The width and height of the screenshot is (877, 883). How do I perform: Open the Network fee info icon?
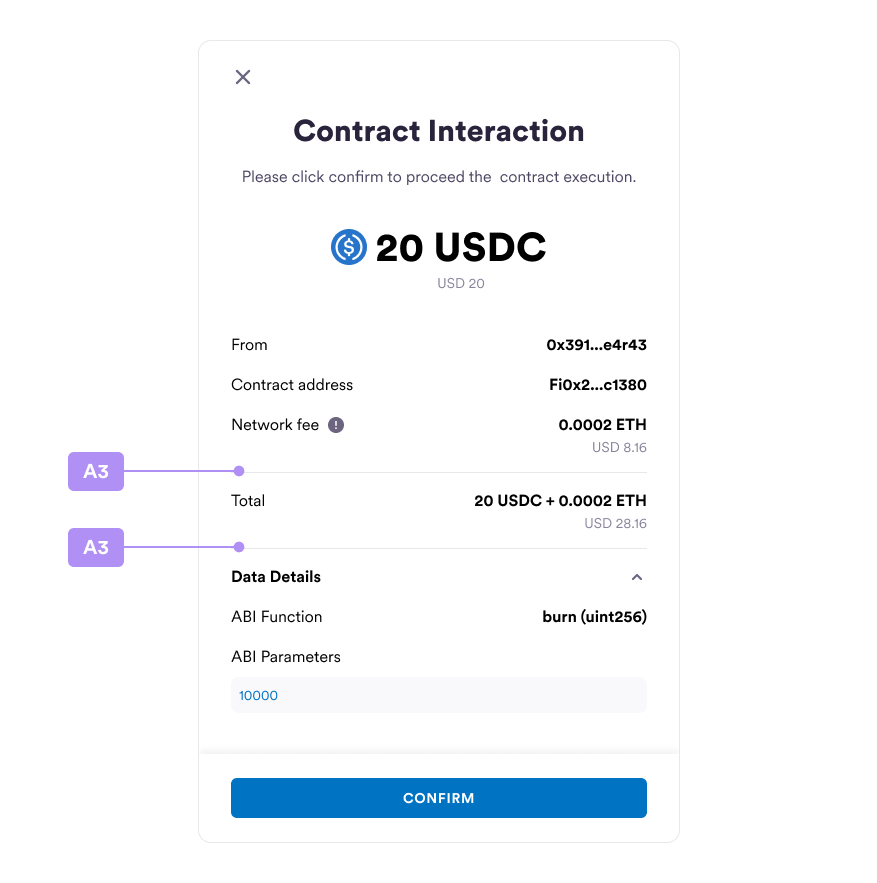(x=336, y=425)
